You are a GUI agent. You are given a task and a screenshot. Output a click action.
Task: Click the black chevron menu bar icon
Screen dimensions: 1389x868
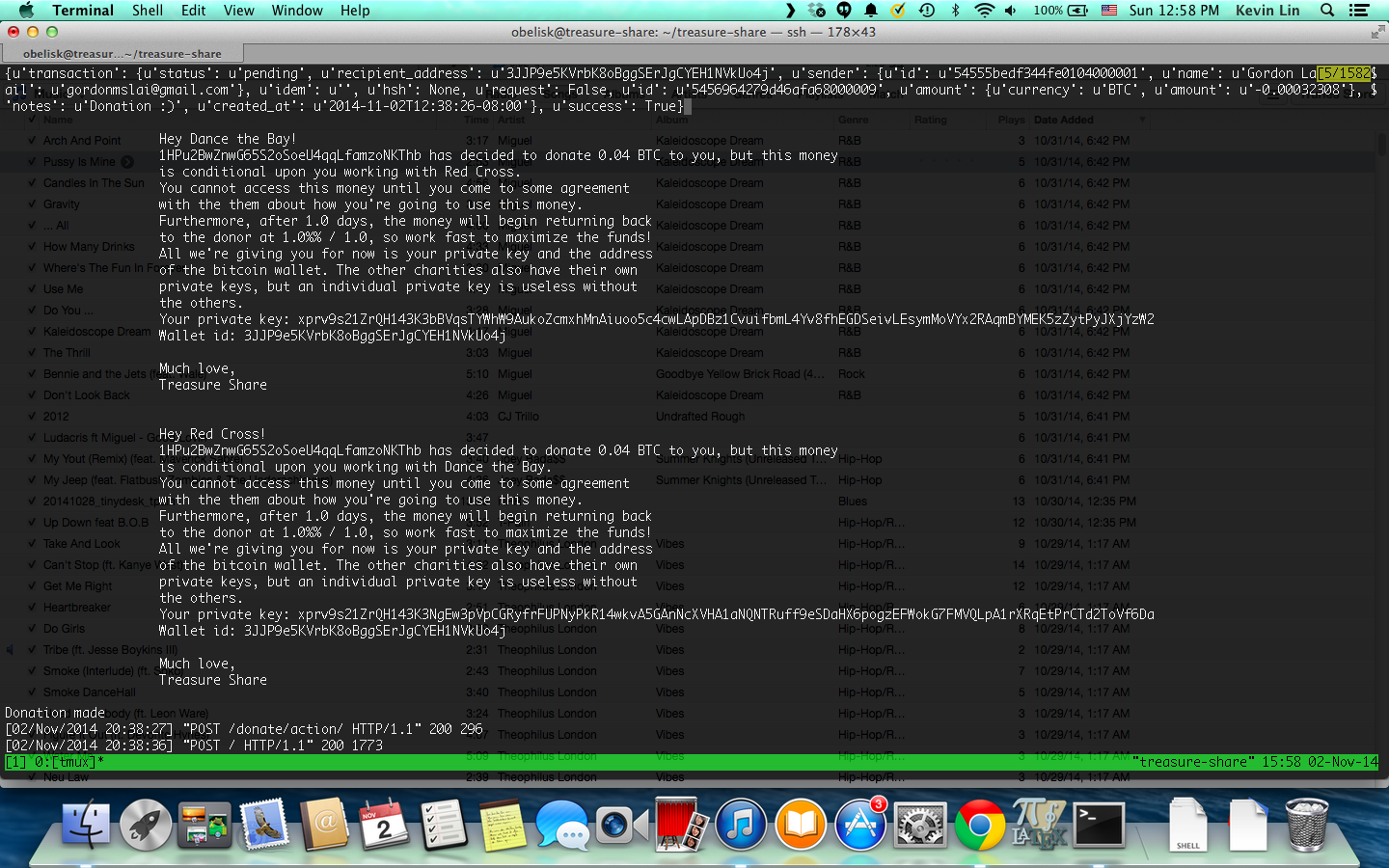coord(791,11)
